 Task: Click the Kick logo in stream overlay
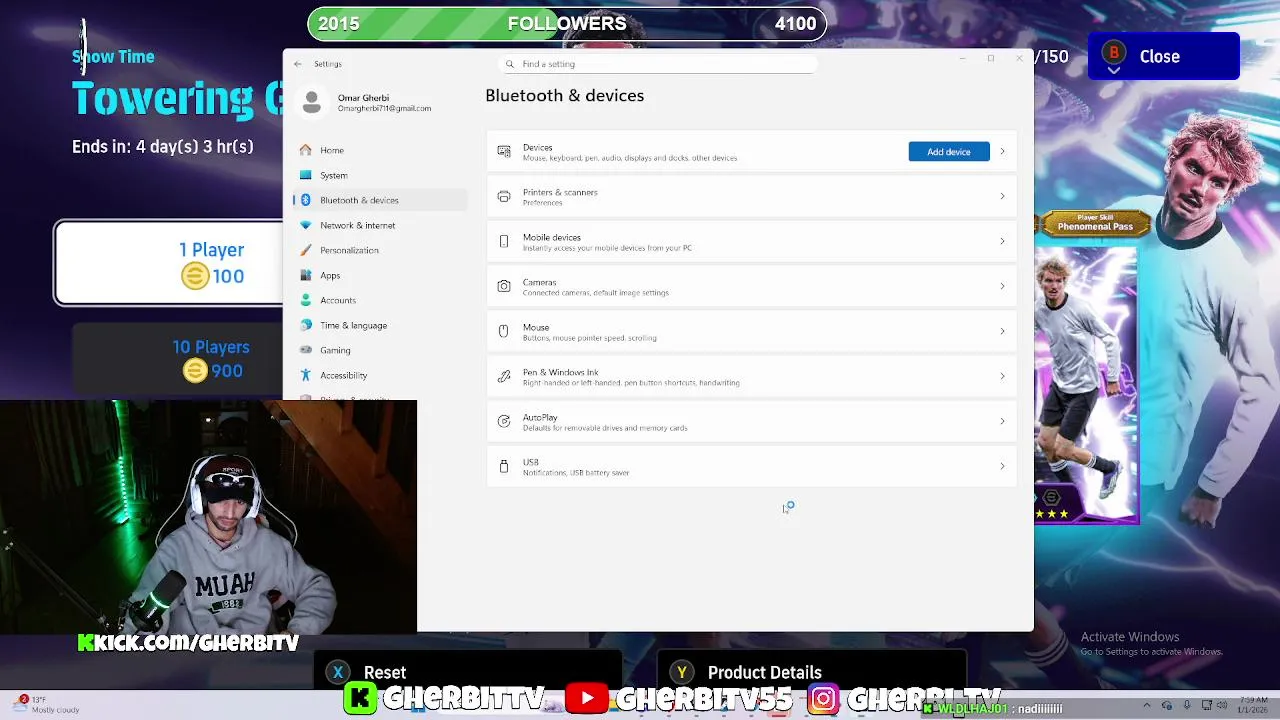pyautogui.click(x=361, y=698)
